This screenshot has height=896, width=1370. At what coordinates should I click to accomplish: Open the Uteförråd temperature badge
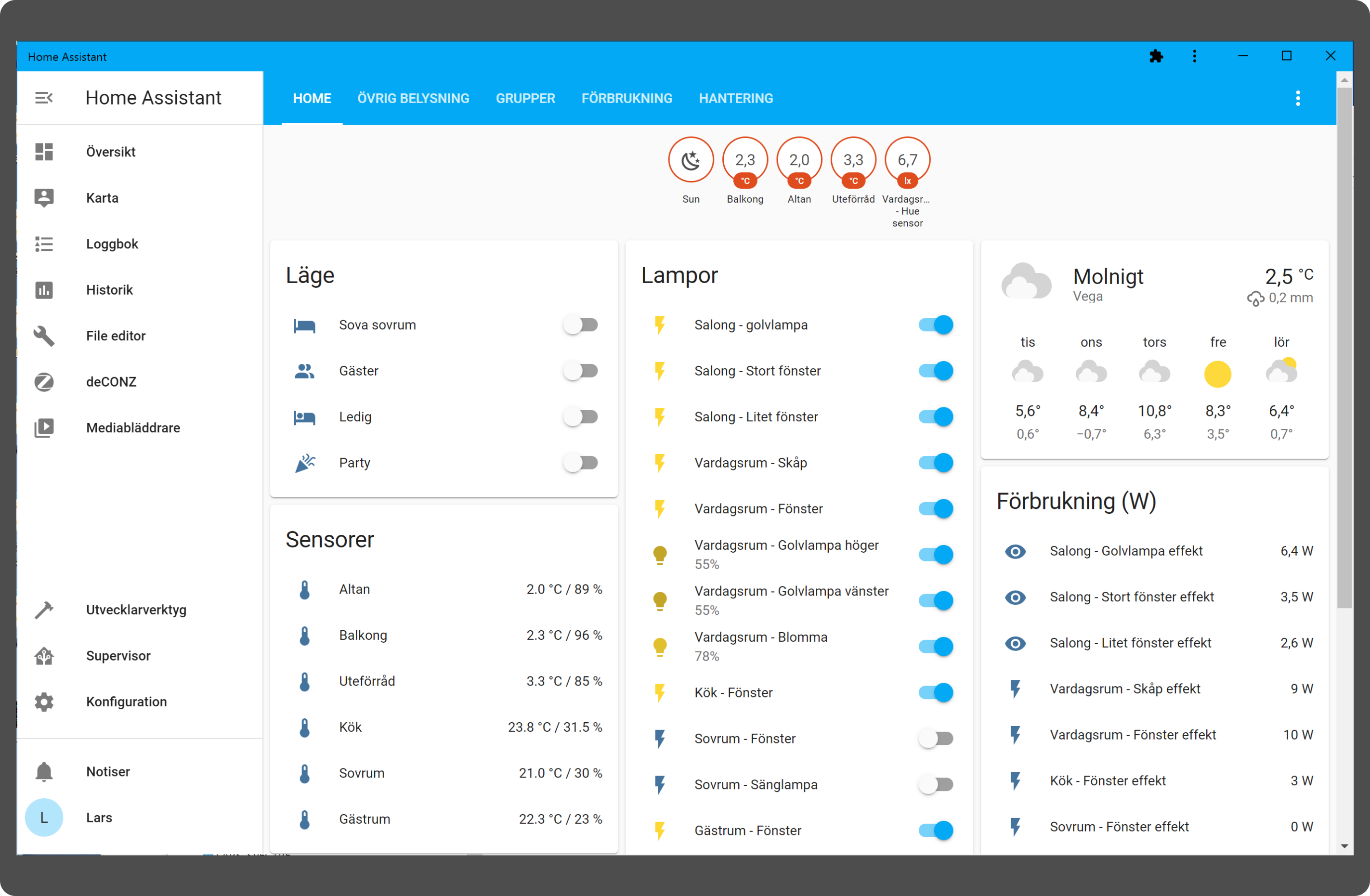coord(853,161)
